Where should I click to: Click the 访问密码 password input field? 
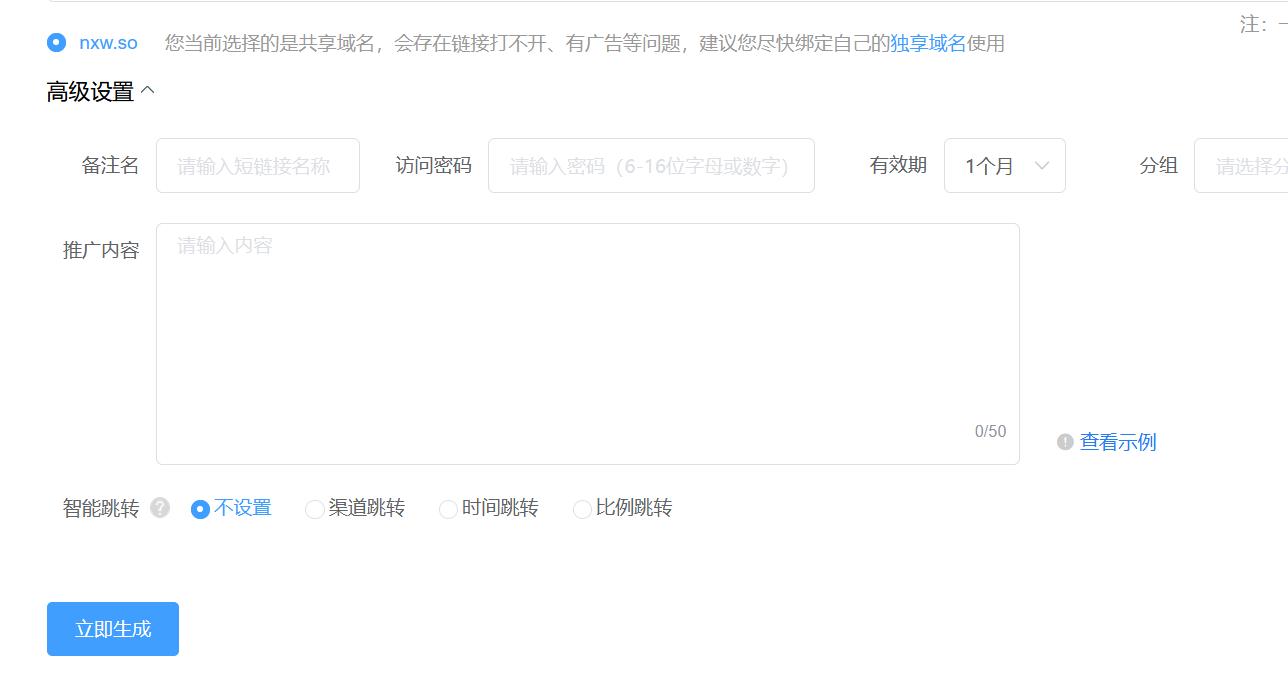tap(650, 165)
